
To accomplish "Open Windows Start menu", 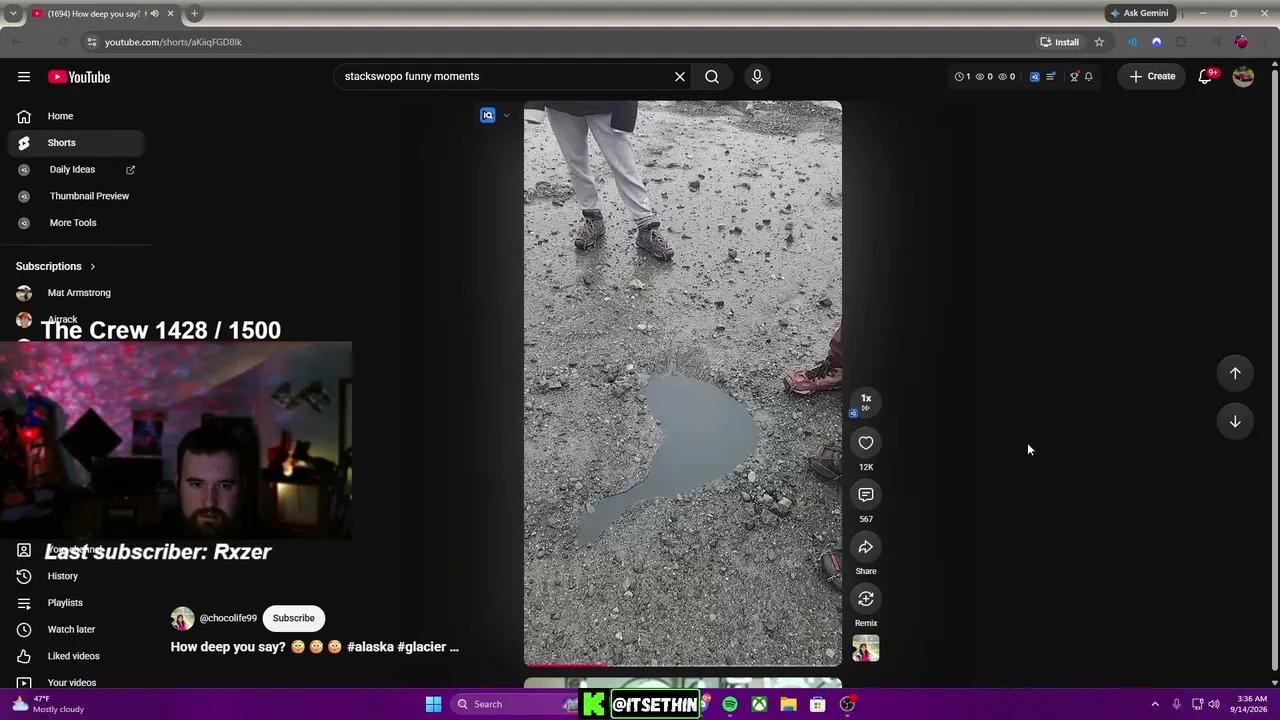I will pos(433,704).
